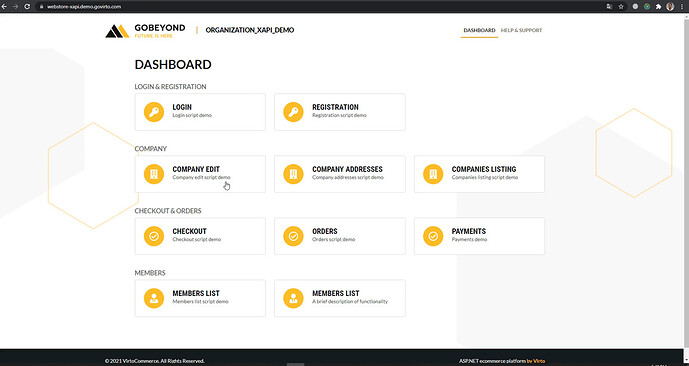The height and width of the screenshot is (366, 689).
Task: Click the translate page icon in address bar
Action: (x=609, y=7)
